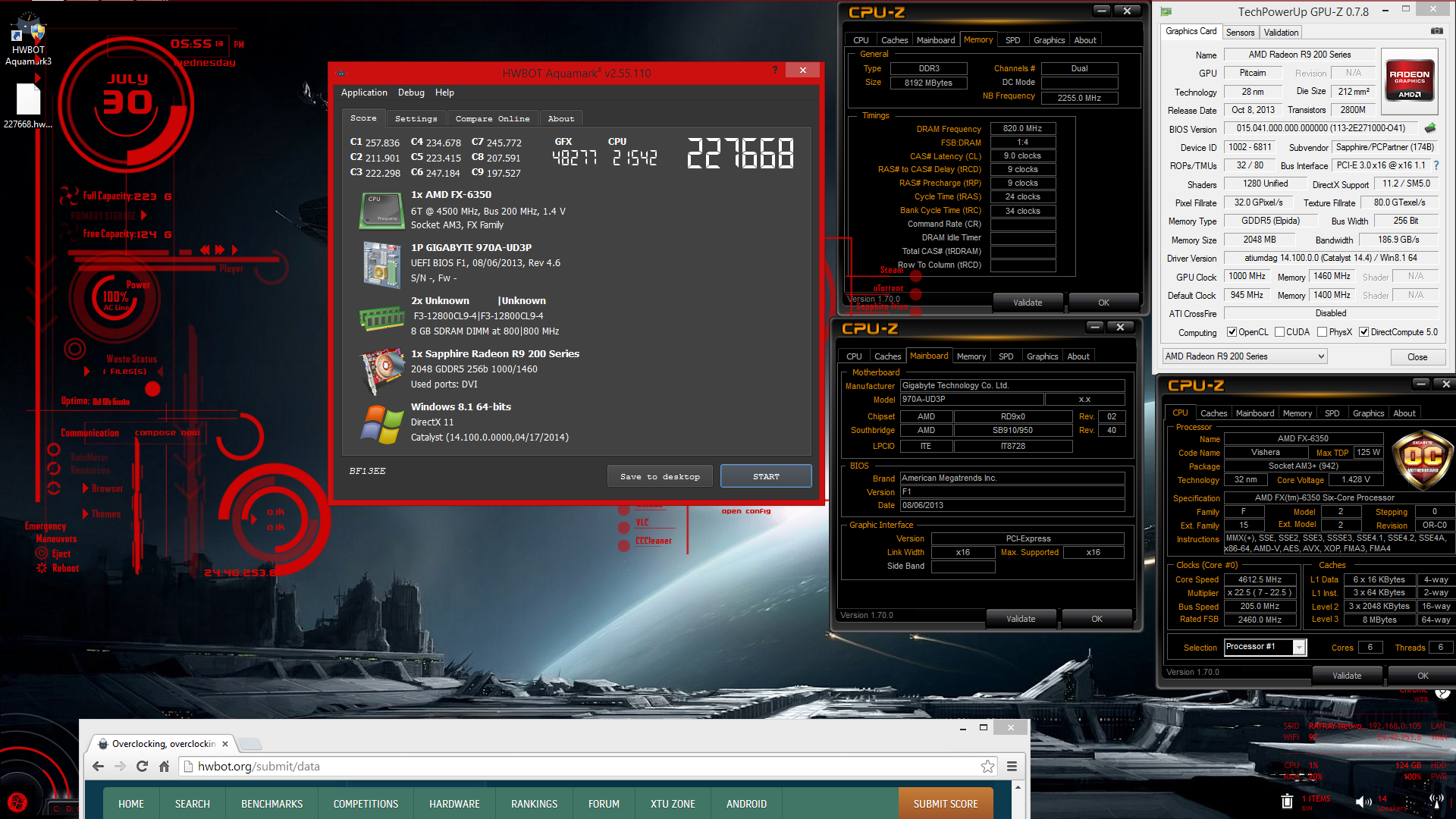Open SPD tab in top CPU-Z window
Viewport: 1456px width, 819px height.
click(x=1012, y=40)
